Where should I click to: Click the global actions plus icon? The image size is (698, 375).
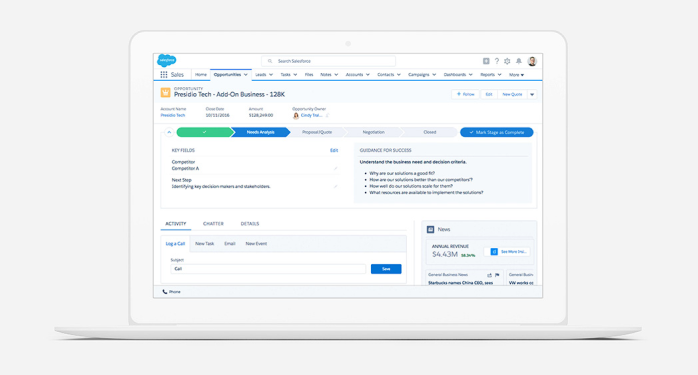(x=486, y=61)
